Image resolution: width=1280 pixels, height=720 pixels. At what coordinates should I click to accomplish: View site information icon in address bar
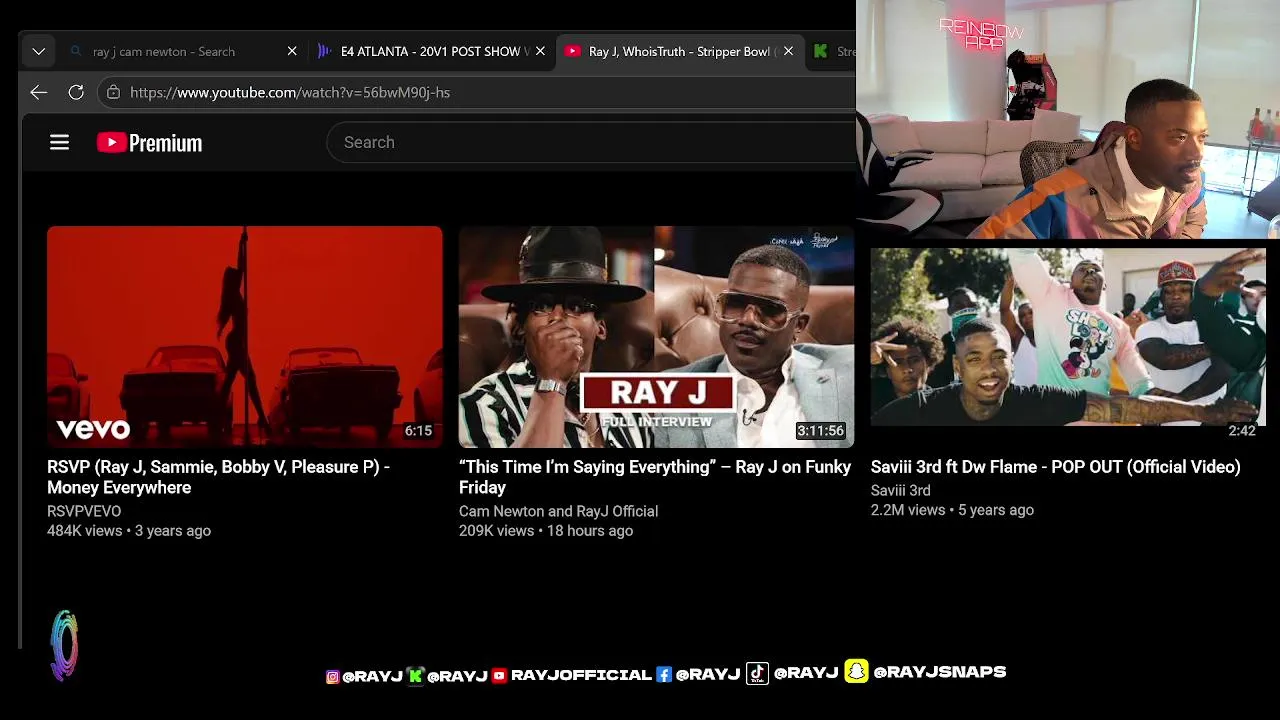[113, 92]
